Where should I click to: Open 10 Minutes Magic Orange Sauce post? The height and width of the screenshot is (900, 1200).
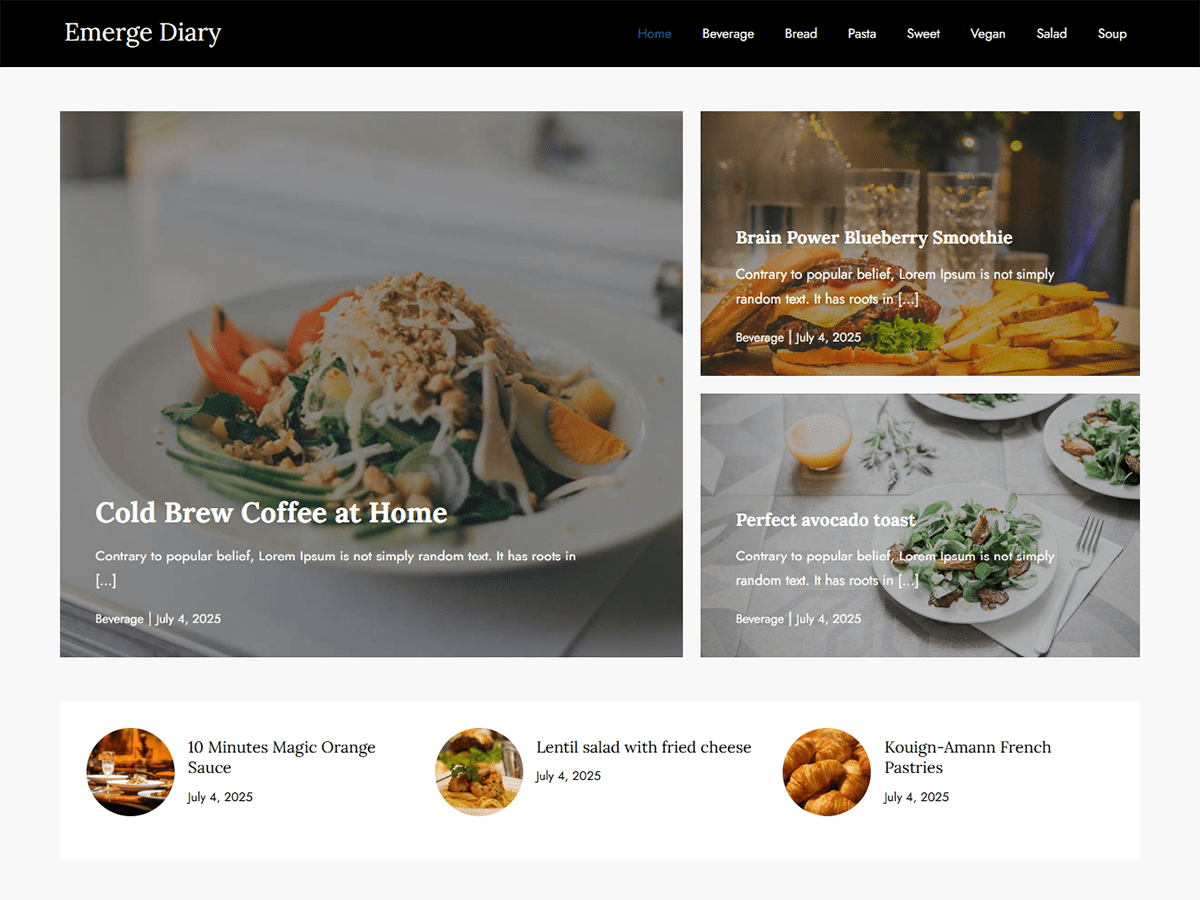click(282, 757)
